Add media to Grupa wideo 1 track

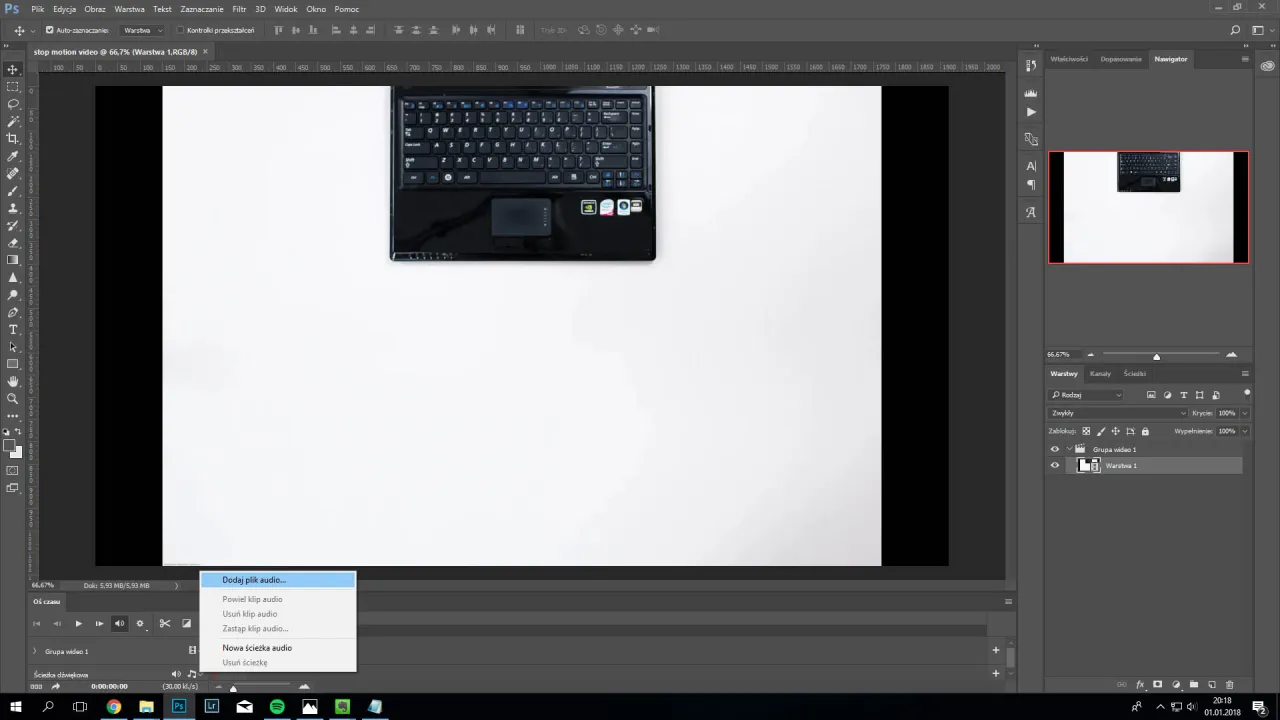(x=995, y=651)
